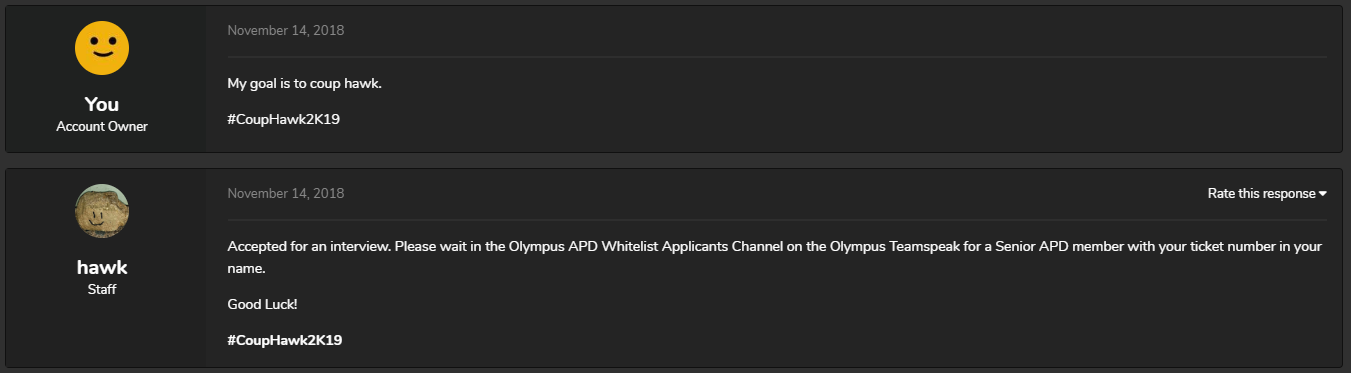
Task: Open the bold #CoupHawk2K19 tag in hawk's reply
Action: click(285, 340)
